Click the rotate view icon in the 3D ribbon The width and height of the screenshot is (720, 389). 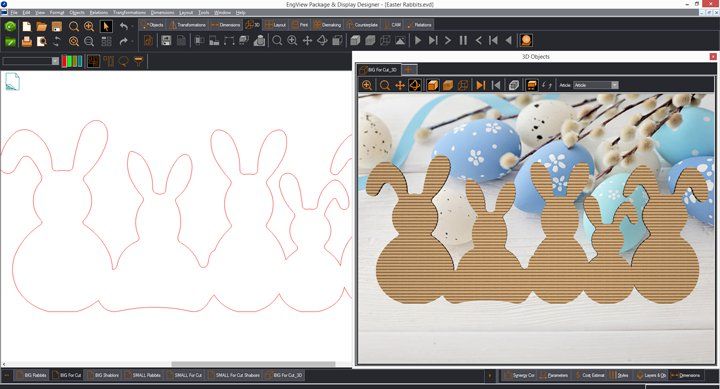pos(322,41)
